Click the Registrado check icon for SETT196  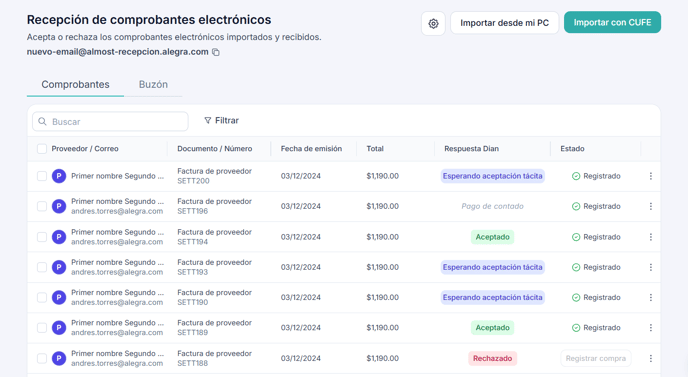click(x=576, y=206)
